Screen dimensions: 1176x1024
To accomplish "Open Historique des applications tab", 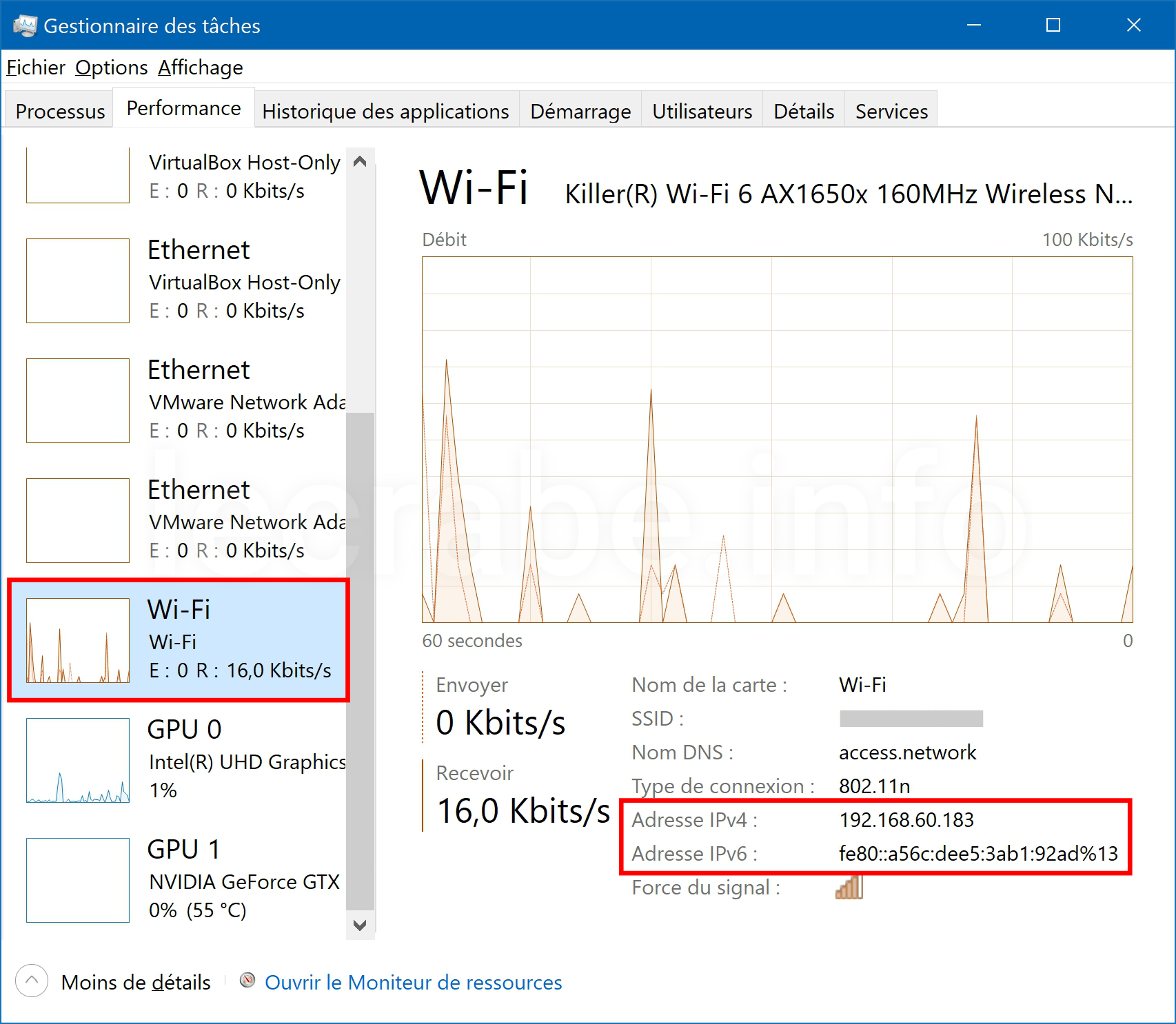I will (386, 111).
